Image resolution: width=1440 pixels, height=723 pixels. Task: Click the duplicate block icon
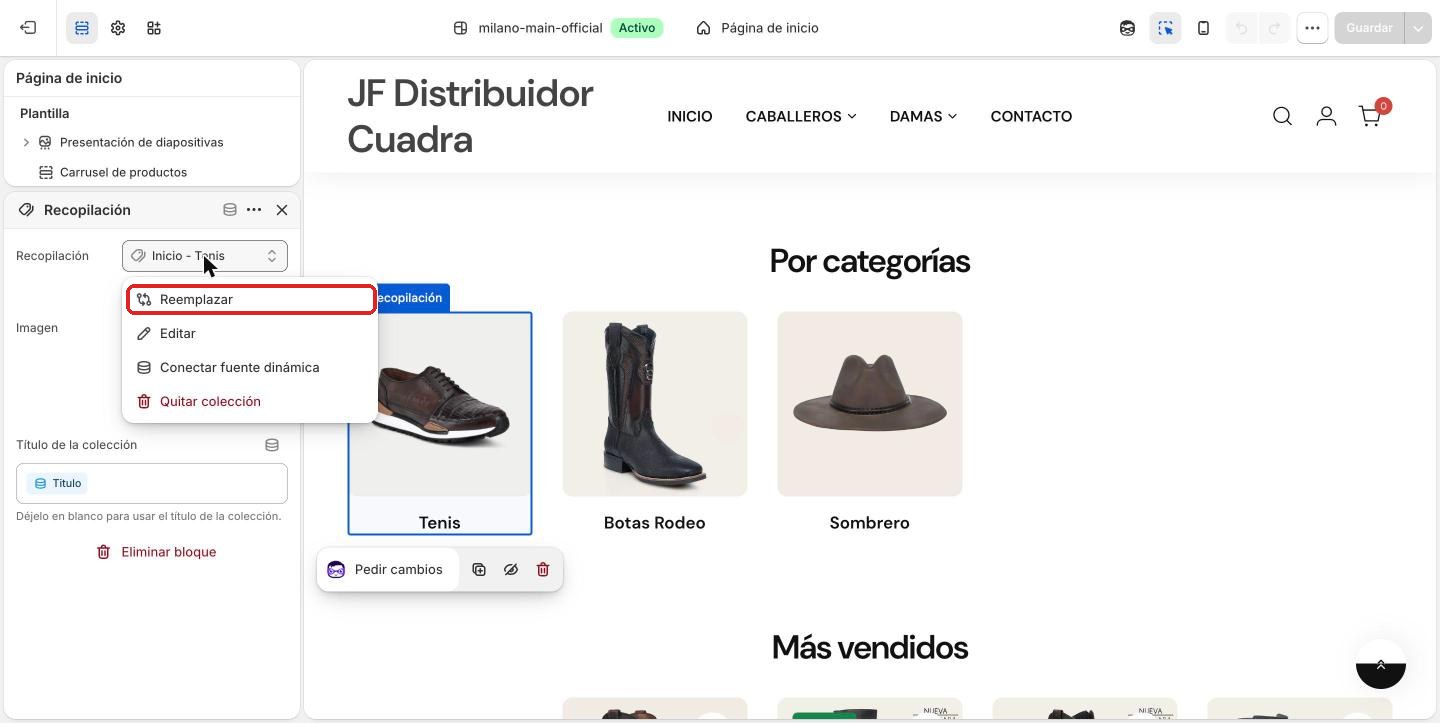pyautogui.click(x=479, y=570)
